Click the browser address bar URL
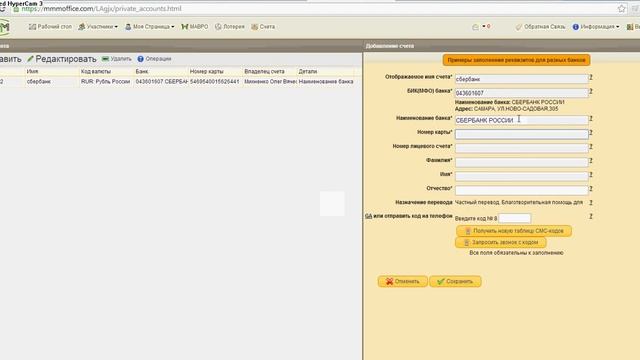This screenshot has width=640, height=360. coord(102,9)
